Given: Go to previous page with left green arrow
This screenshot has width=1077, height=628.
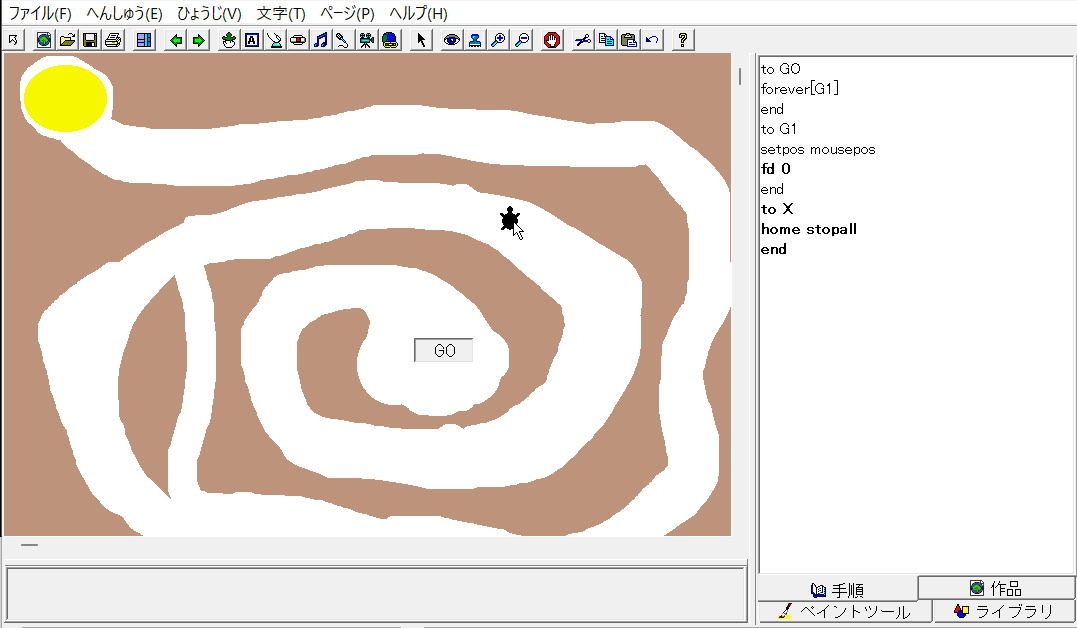Looking at the screenshot, I should [176, 41].
